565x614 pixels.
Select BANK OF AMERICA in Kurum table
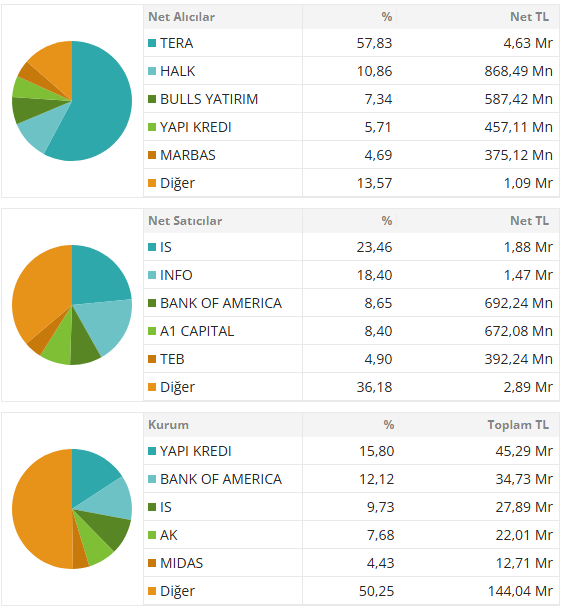pyautogui.click(x=221, y=479)
